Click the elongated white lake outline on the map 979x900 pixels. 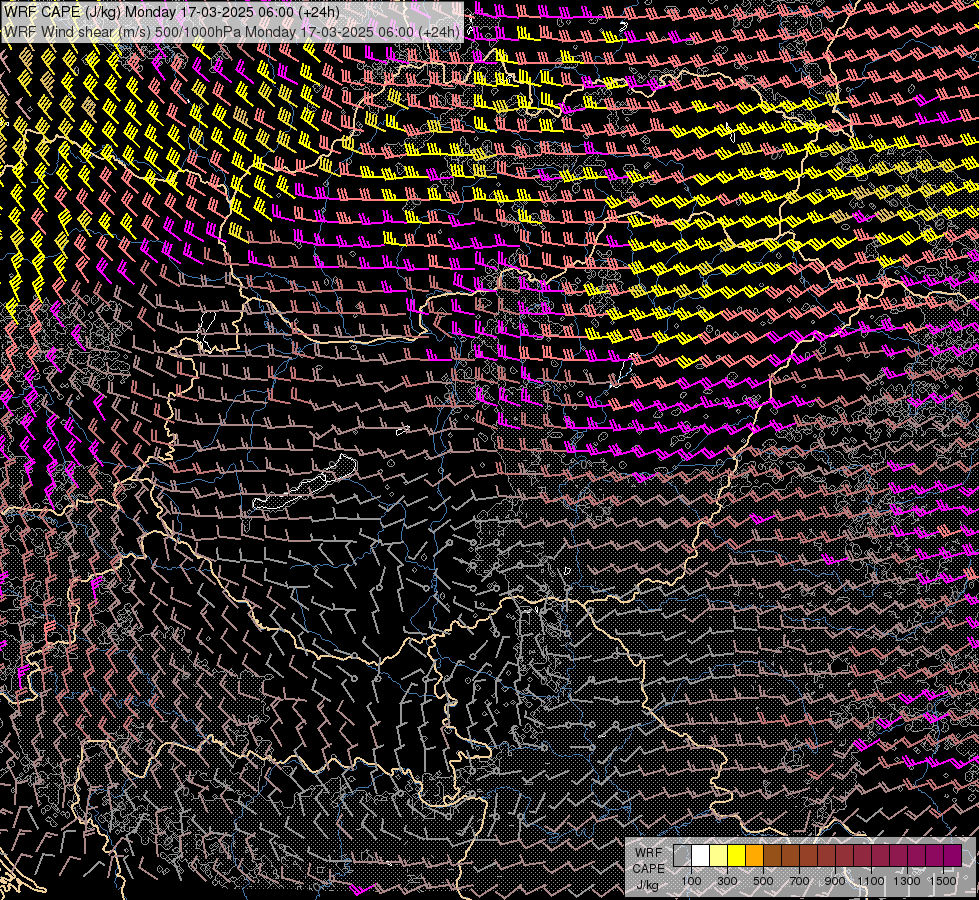coord(305,483)
